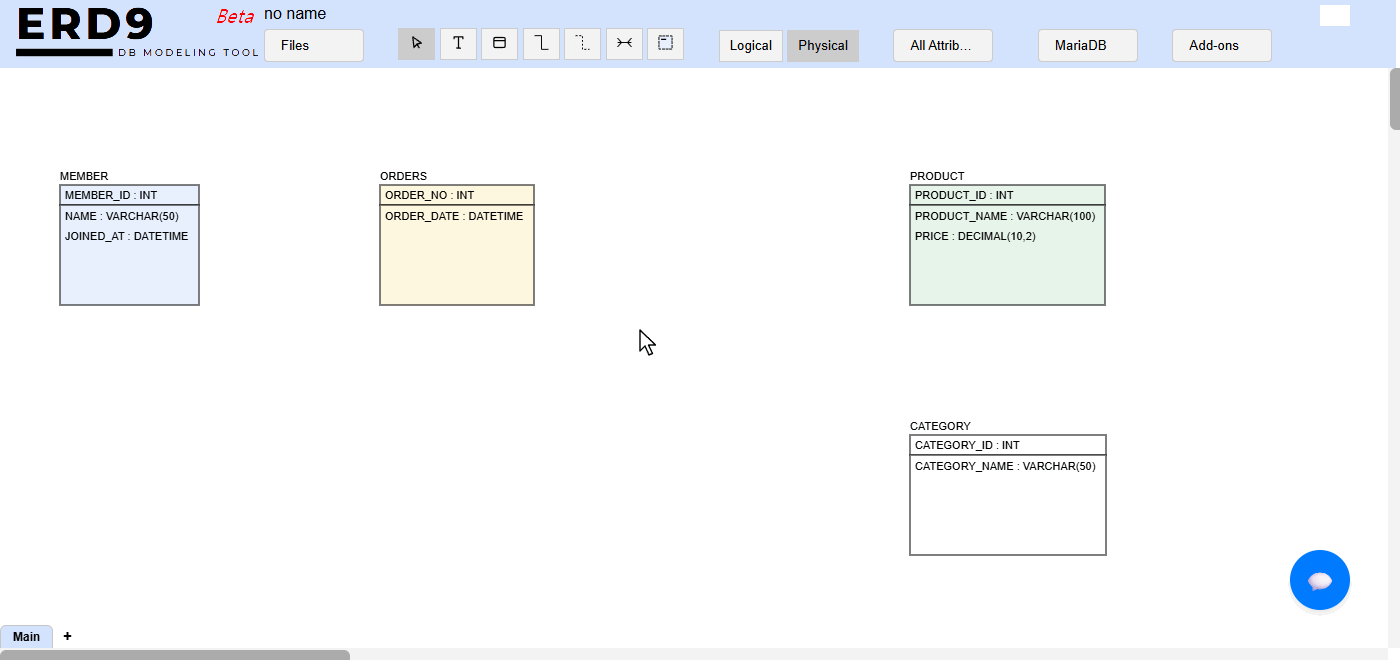This screenshot has height=660, width=1400.
Task: Select the many-to-many relationship tool
Action: pyautogui.click(x=624, y=44)
